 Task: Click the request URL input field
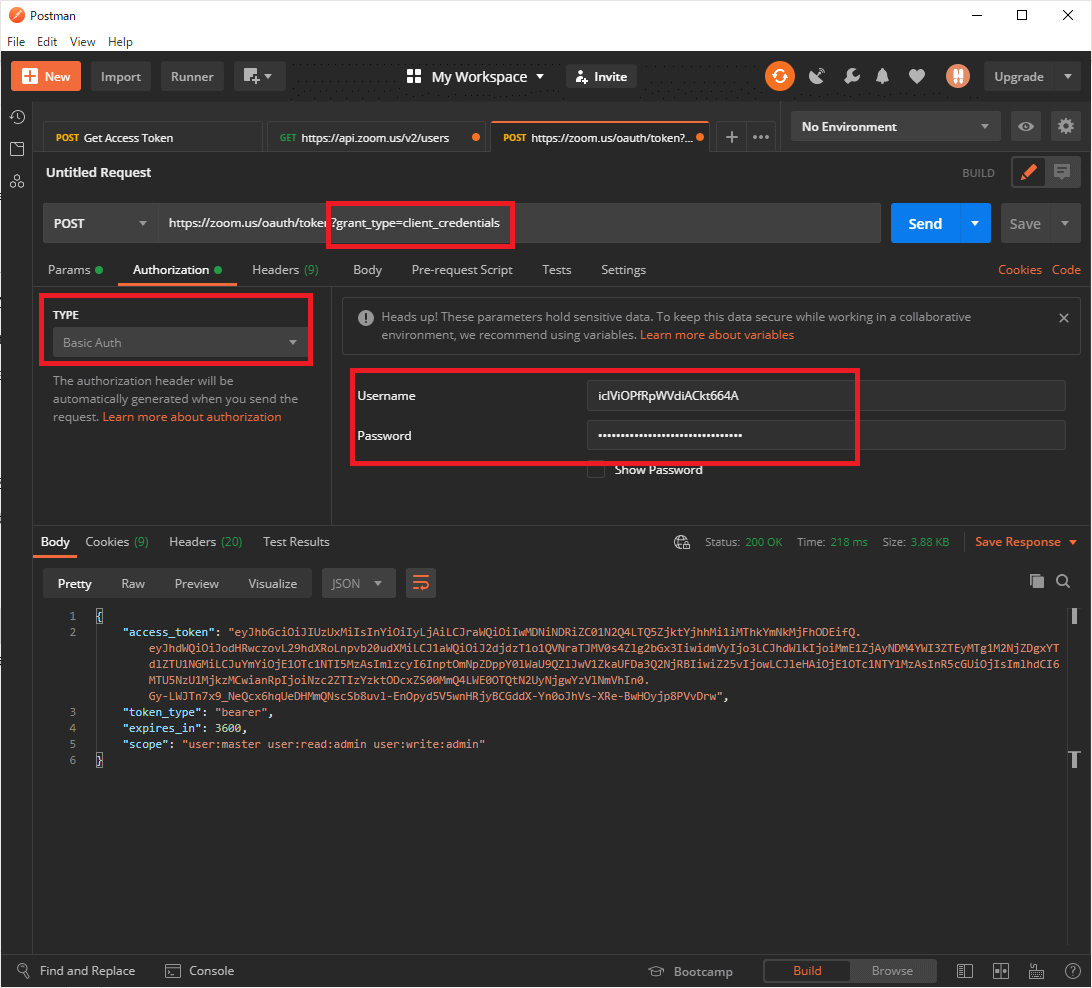click(520, 224)
